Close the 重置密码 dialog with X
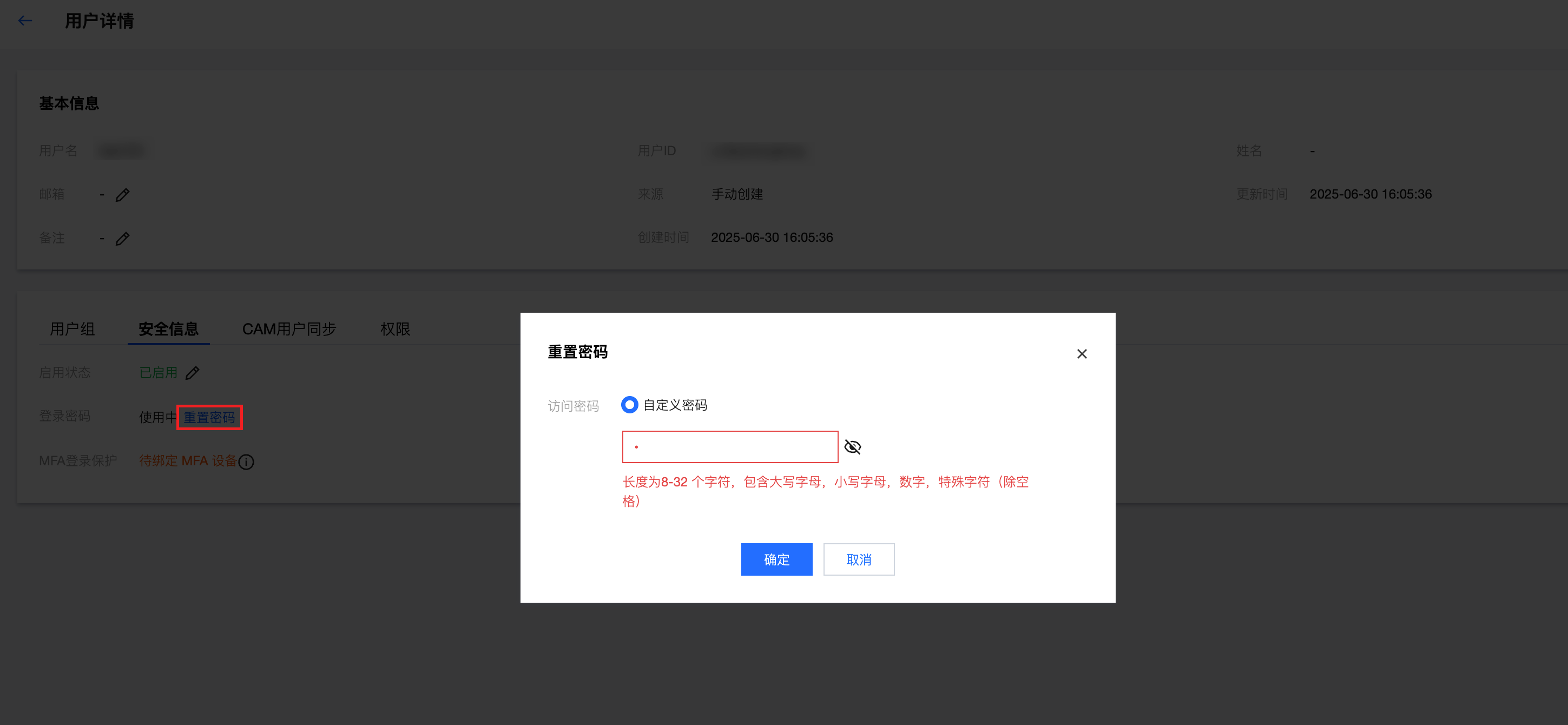1568x725 pixels. [1081, 354]
